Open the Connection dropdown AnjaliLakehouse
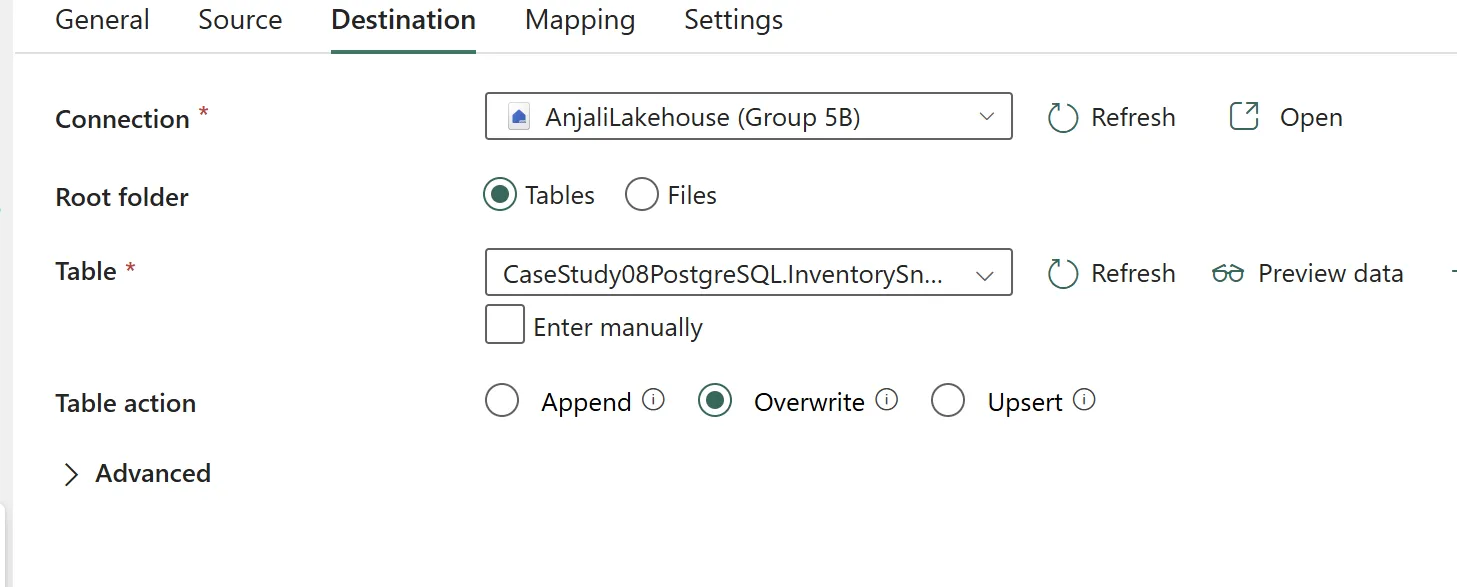The image size is (1457, 587). point(749,116)
